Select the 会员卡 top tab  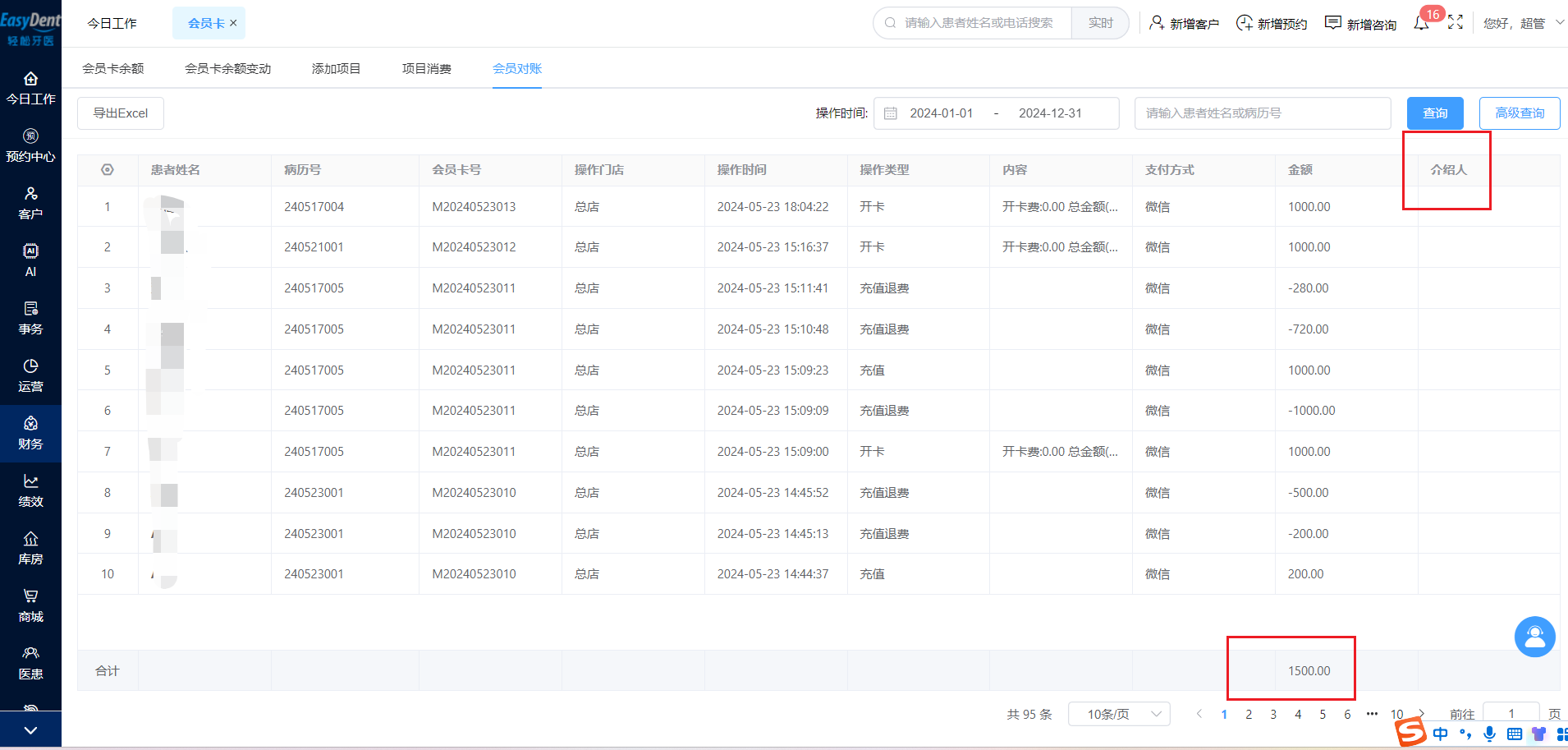pyautogui.click(x=206, y=23)
